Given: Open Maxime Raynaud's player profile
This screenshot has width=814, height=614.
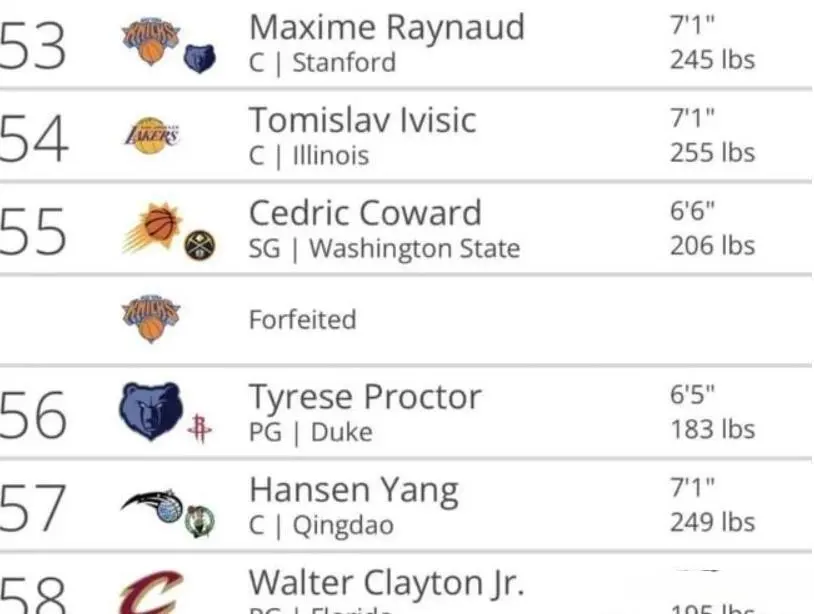Looking at the screenshot, I should (387, 27).
